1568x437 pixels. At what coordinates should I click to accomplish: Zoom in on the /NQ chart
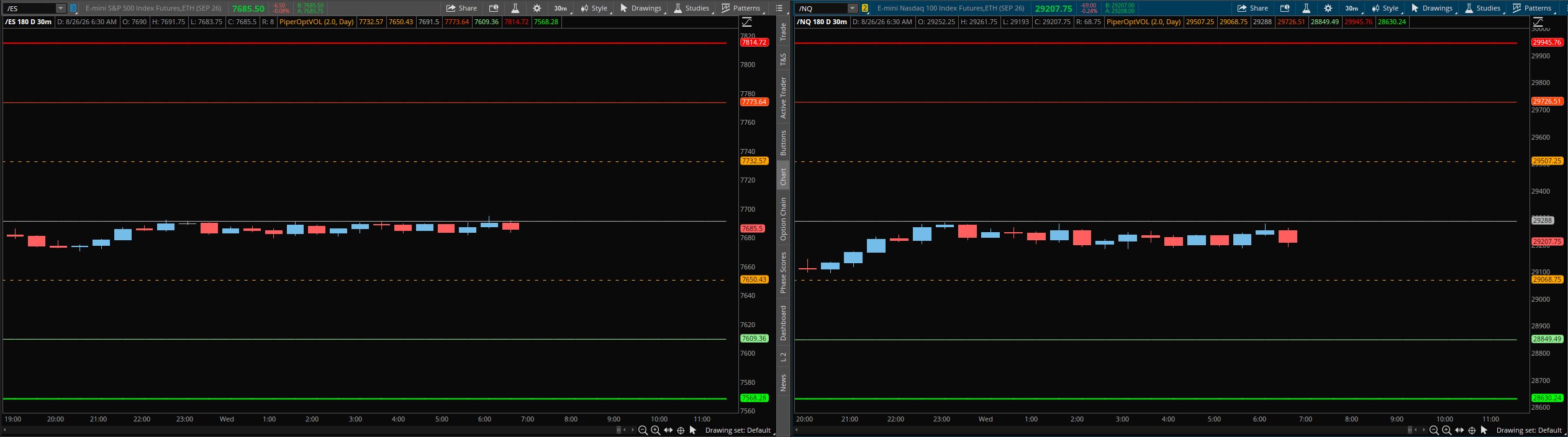click(1446, 430)
